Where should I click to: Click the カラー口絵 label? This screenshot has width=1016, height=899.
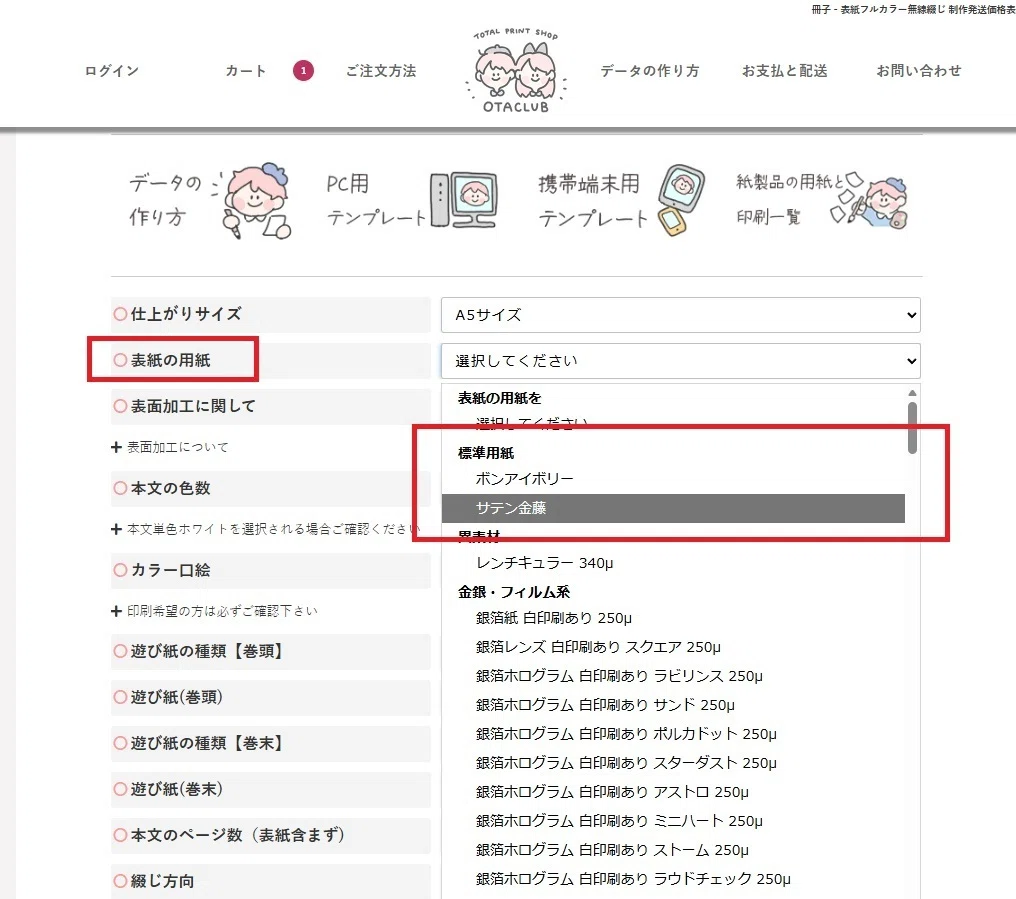click(170, 570)
